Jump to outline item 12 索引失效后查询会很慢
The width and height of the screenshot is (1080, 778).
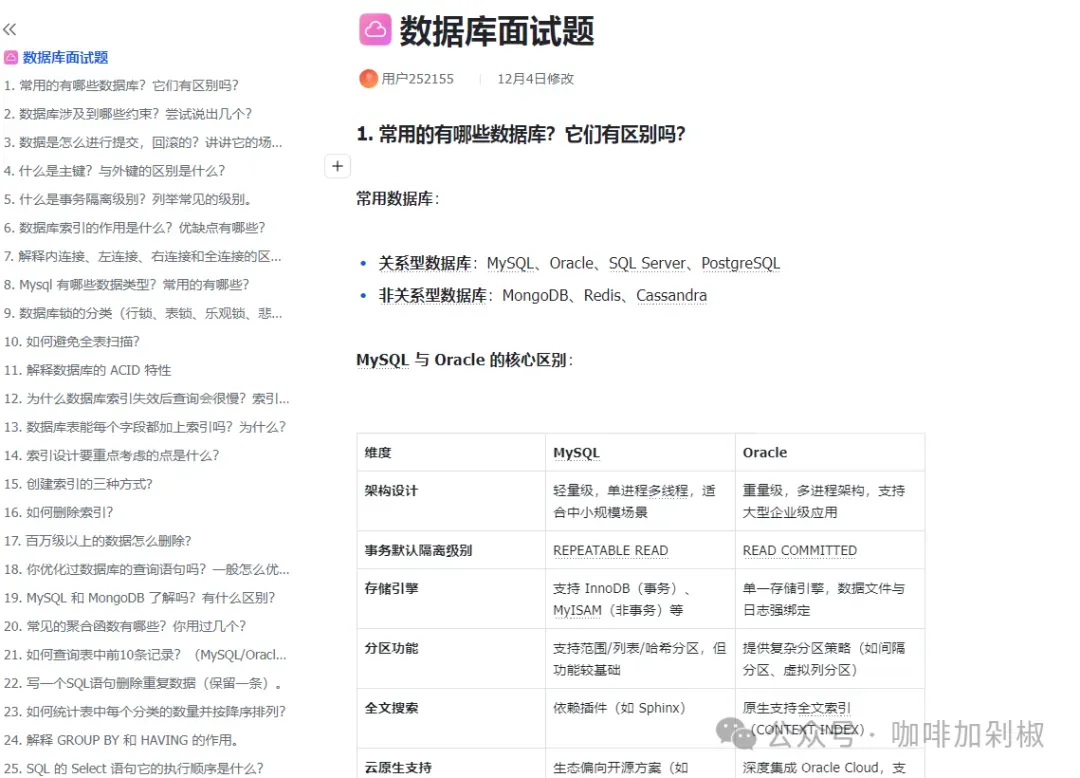(147, 399)
